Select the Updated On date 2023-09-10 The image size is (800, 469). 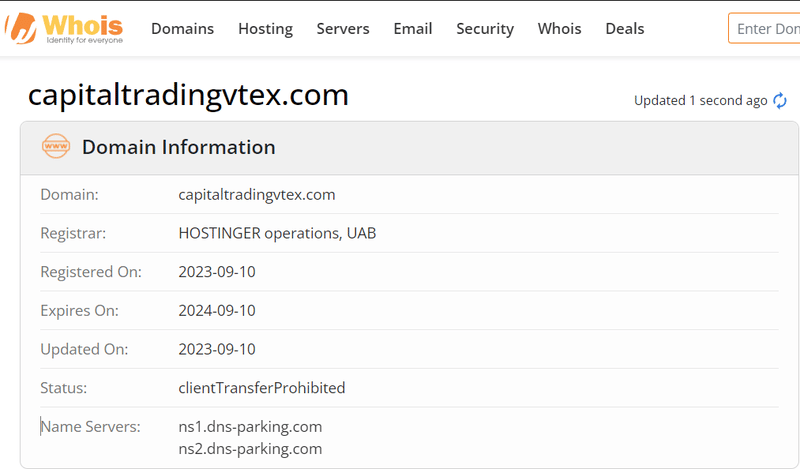pyautogui.click(x=217, y=349)
